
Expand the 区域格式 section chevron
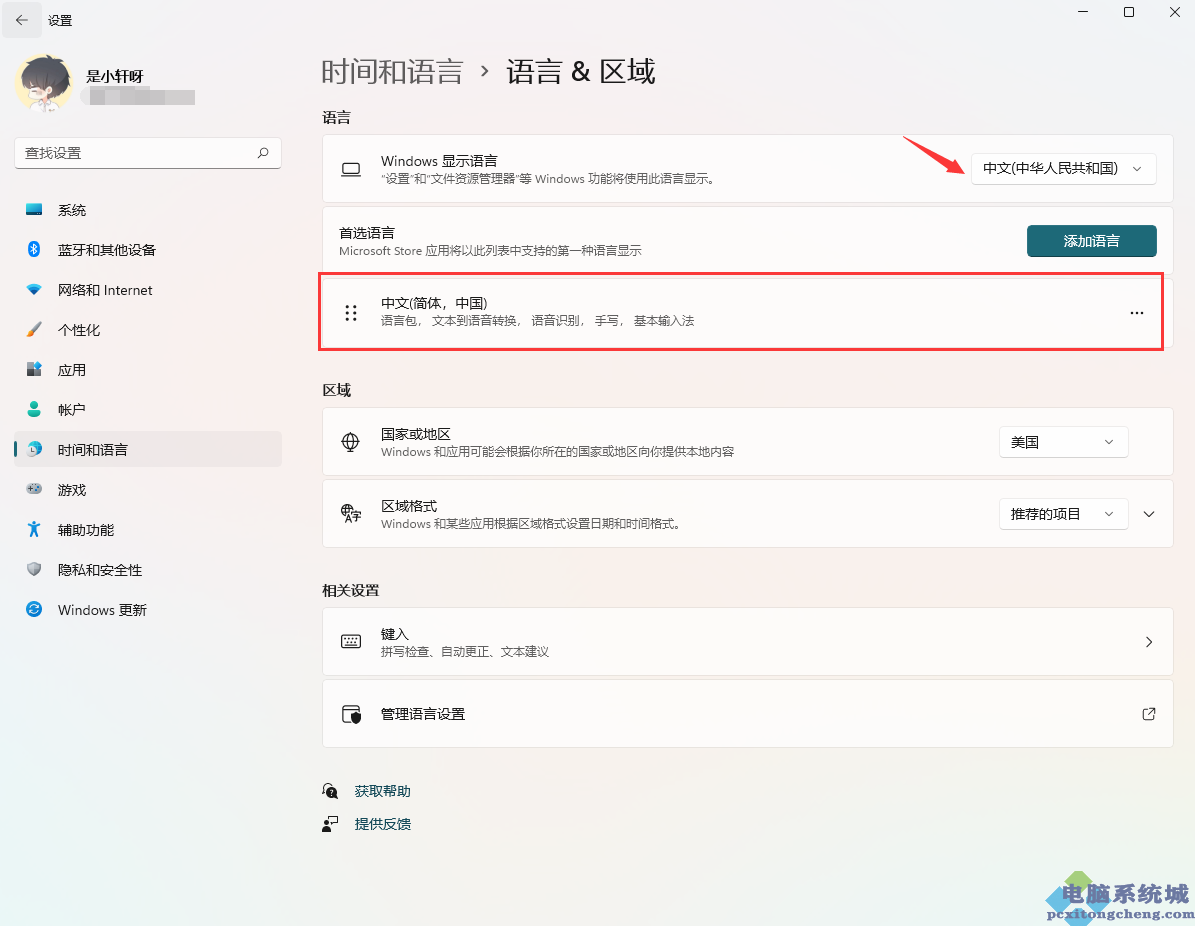click(1149, 514)
